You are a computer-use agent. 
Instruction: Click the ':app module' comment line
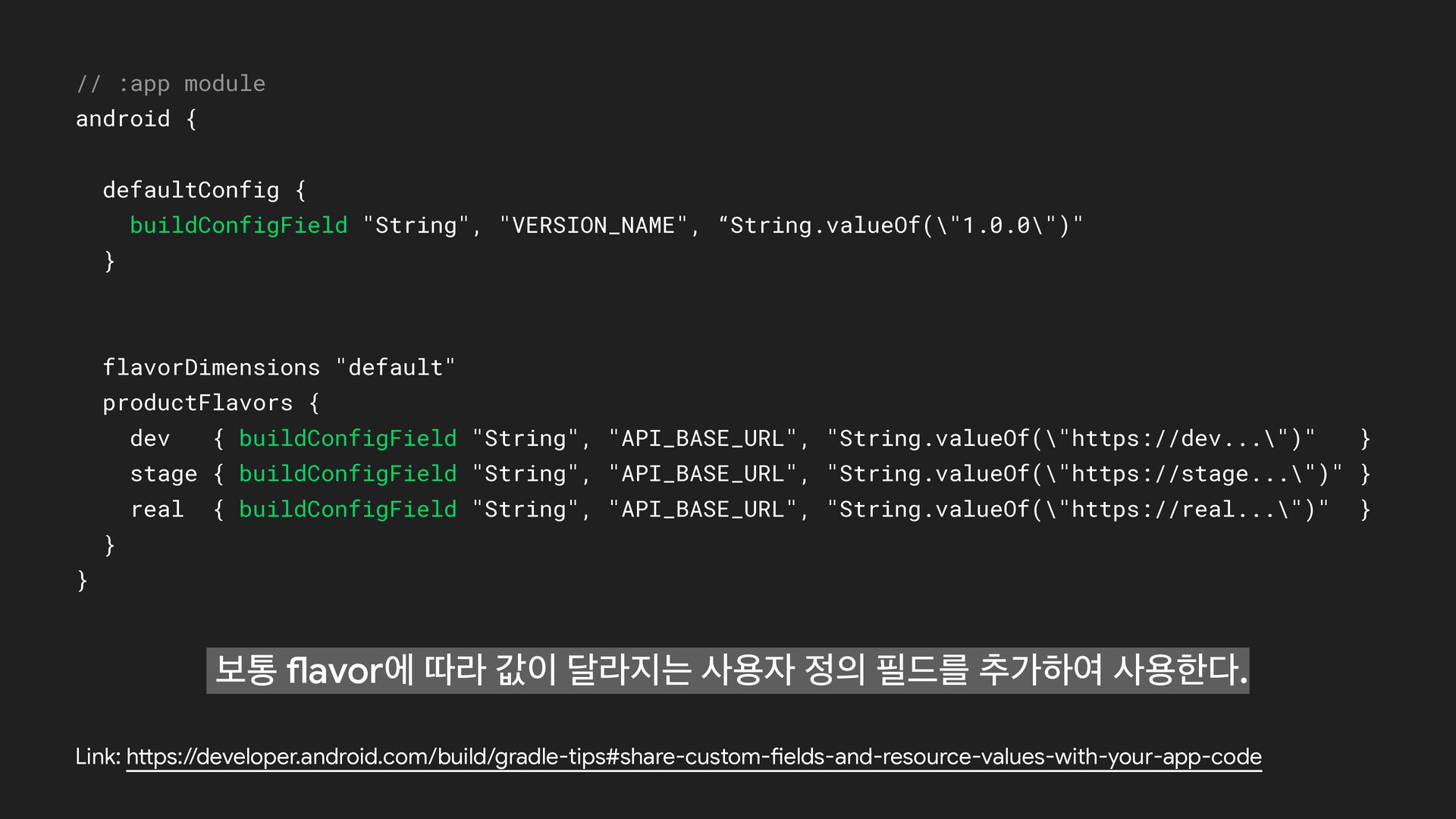coord(171,83)
